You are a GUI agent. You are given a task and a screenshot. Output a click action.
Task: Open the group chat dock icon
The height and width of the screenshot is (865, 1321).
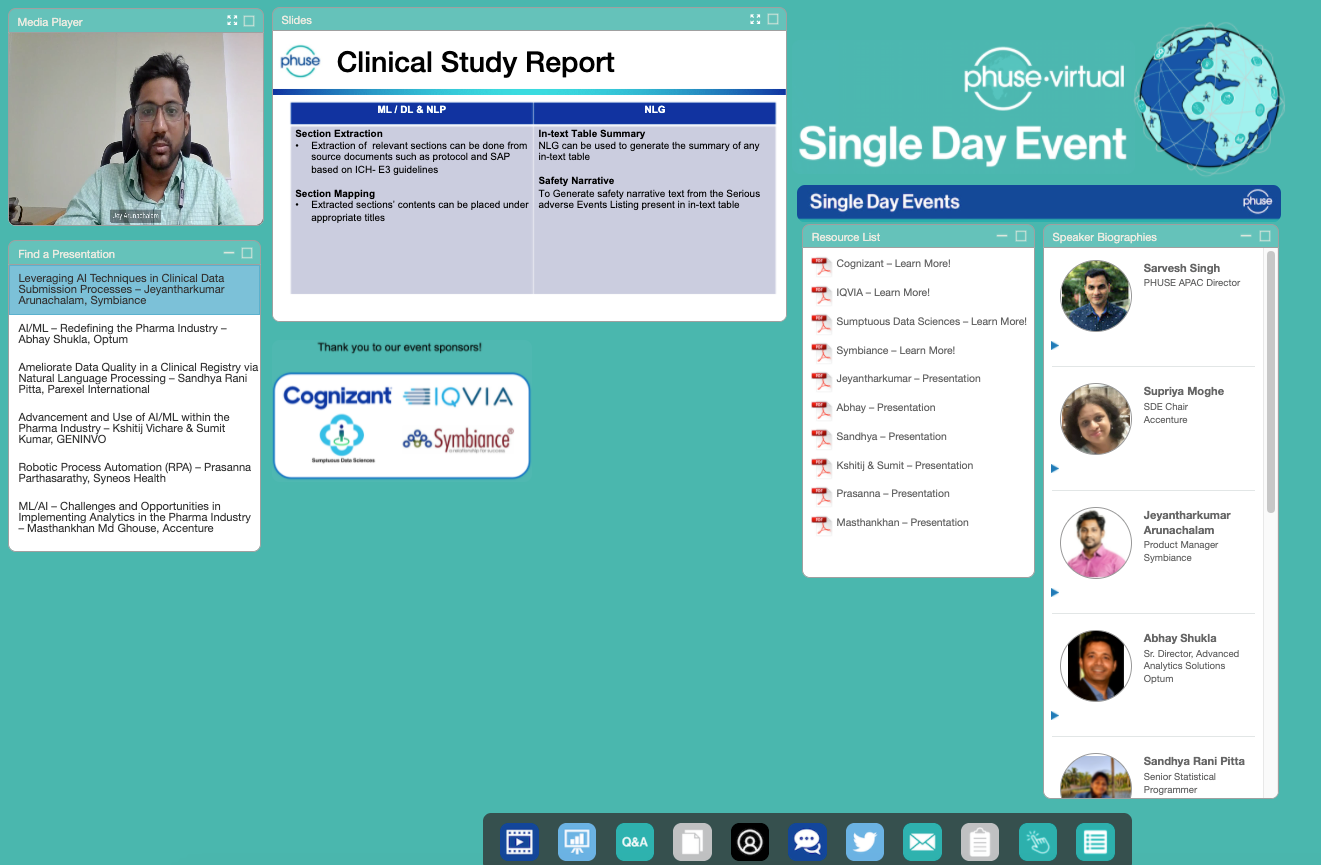pyautogui.click(x=807, y=841)
